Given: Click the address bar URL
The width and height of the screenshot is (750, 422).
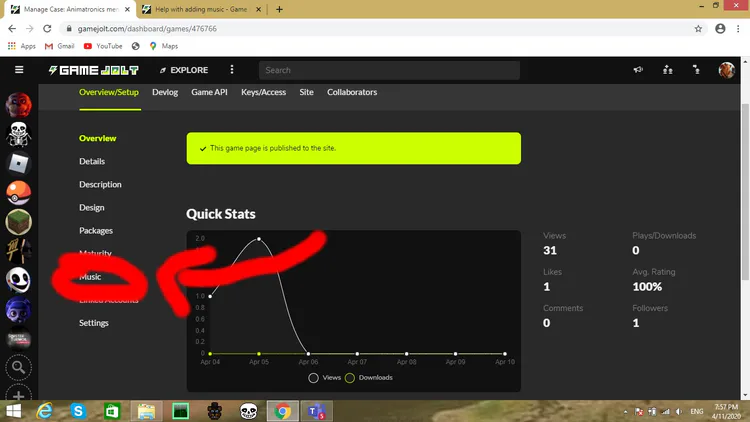Looking at the screenshot, I should coord(147,29).
